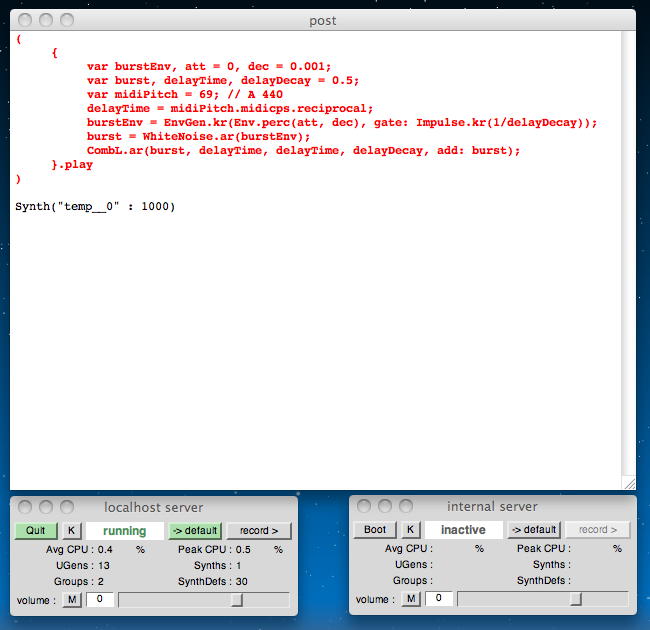Click the K button on internal server
Screen dimensions: 650x630
click(410, 530)
